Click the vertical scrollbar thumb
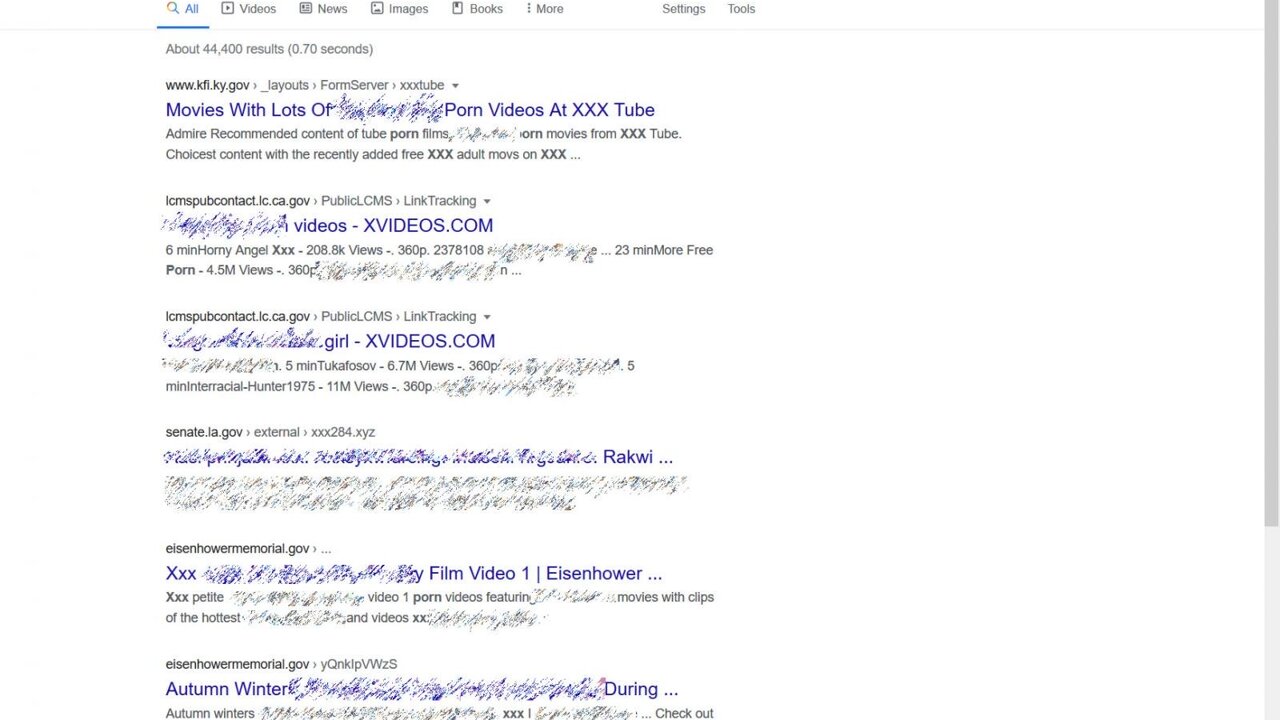Screen dimensions: 1280x720 coord(1272,265)
